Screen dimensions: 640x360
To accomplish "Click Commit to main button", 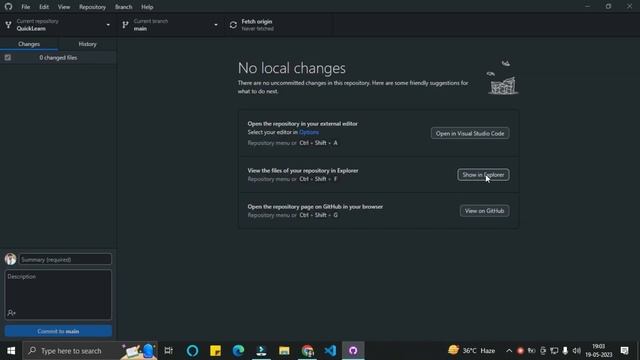I will (58, 331).
